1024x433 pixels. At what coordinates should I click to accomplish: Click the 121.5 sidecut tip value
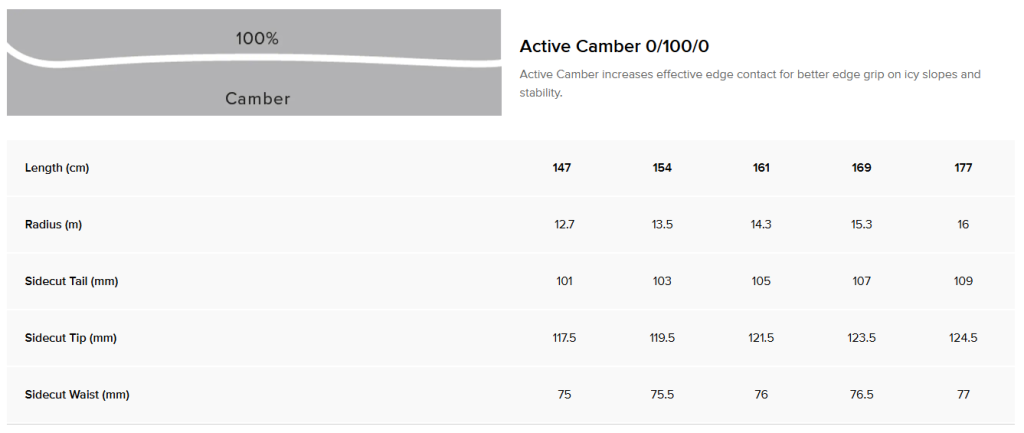pyautogui.click(x=761, y=338)
